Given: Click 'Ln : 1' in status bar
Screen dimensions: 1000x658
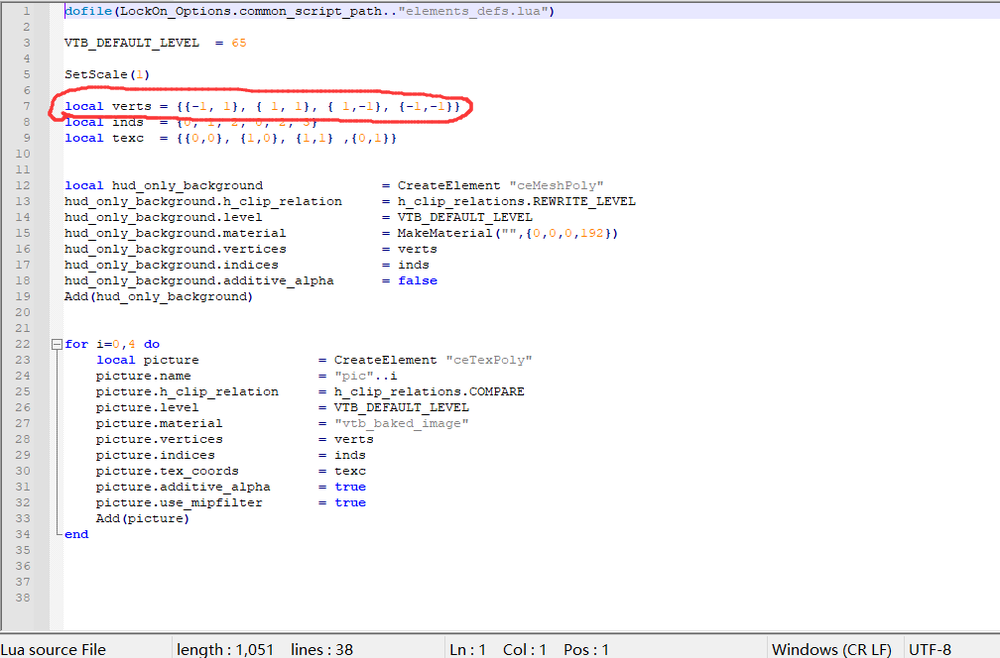Looking at the screenshot, I should click(467, 649).
